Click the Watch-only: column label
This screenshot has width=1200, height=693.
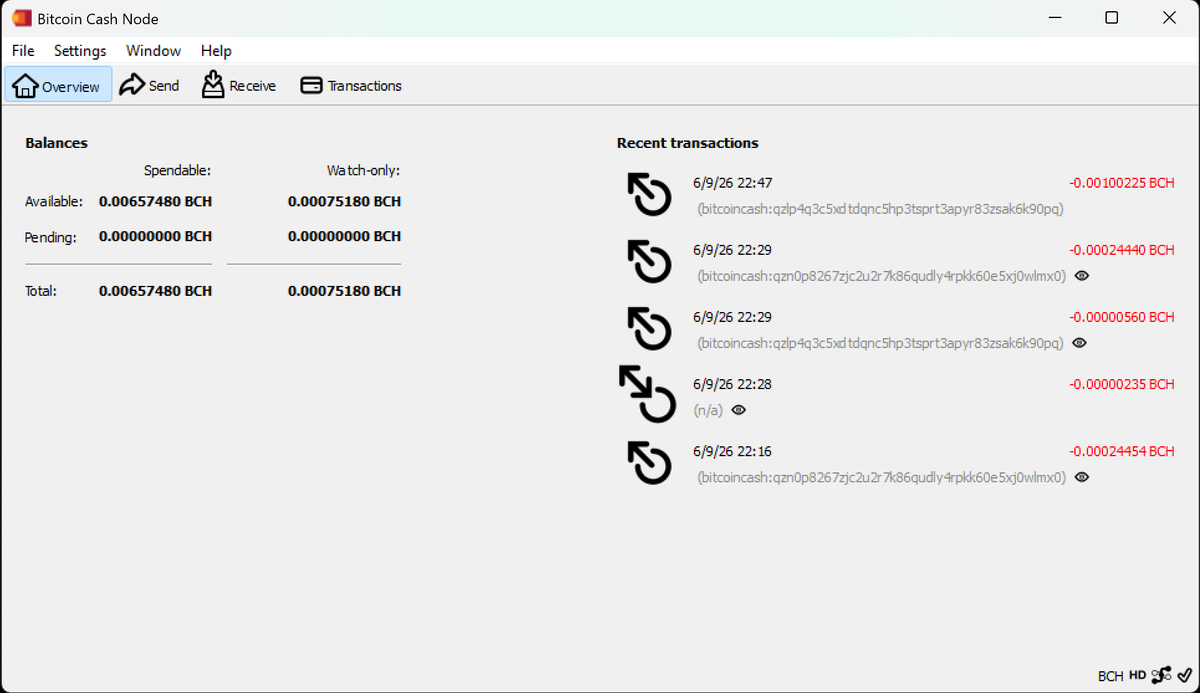click(363, 171)
